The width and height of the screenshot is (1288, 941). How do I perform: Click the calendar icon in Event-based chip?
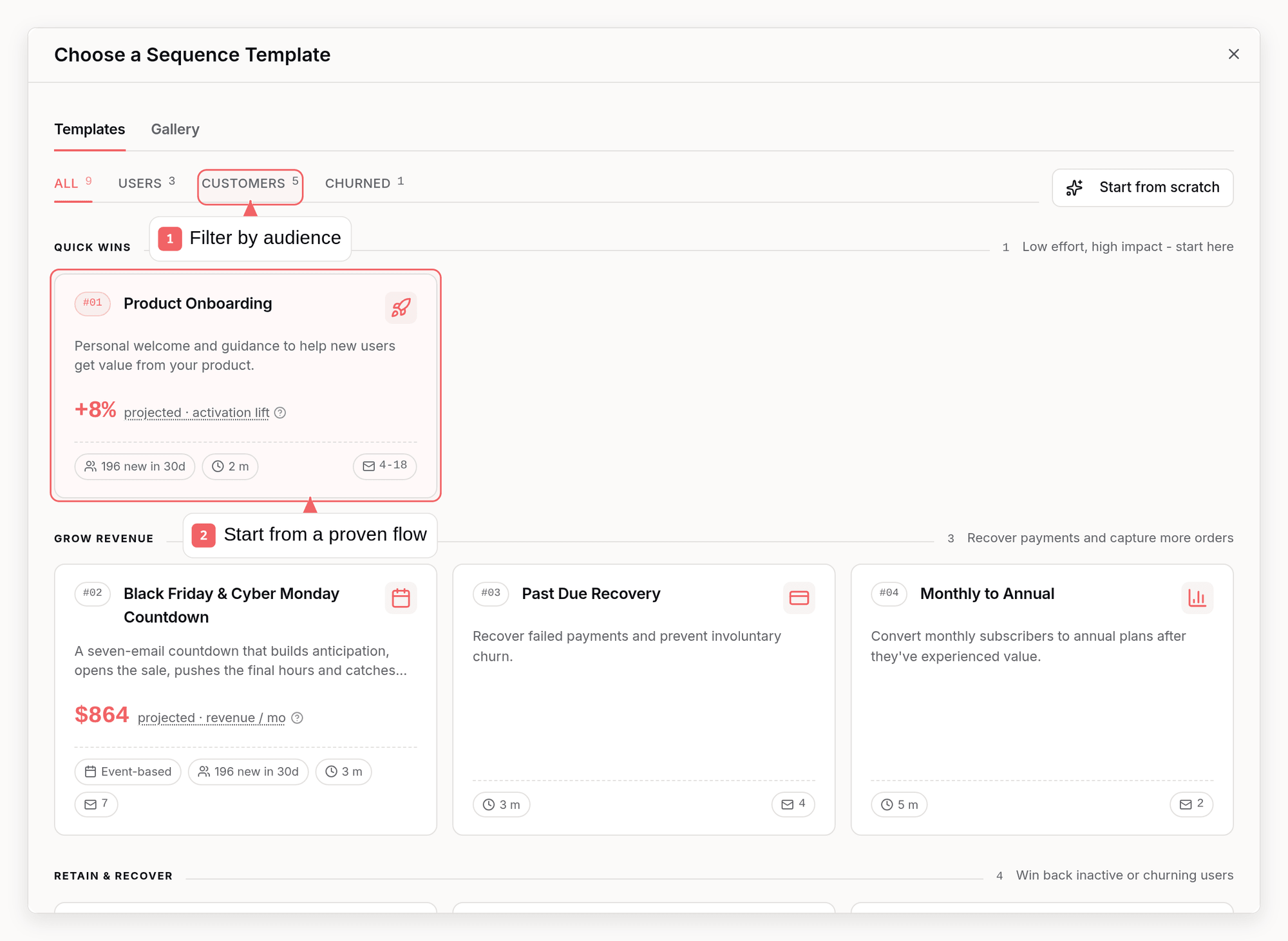tap(91, 772)
